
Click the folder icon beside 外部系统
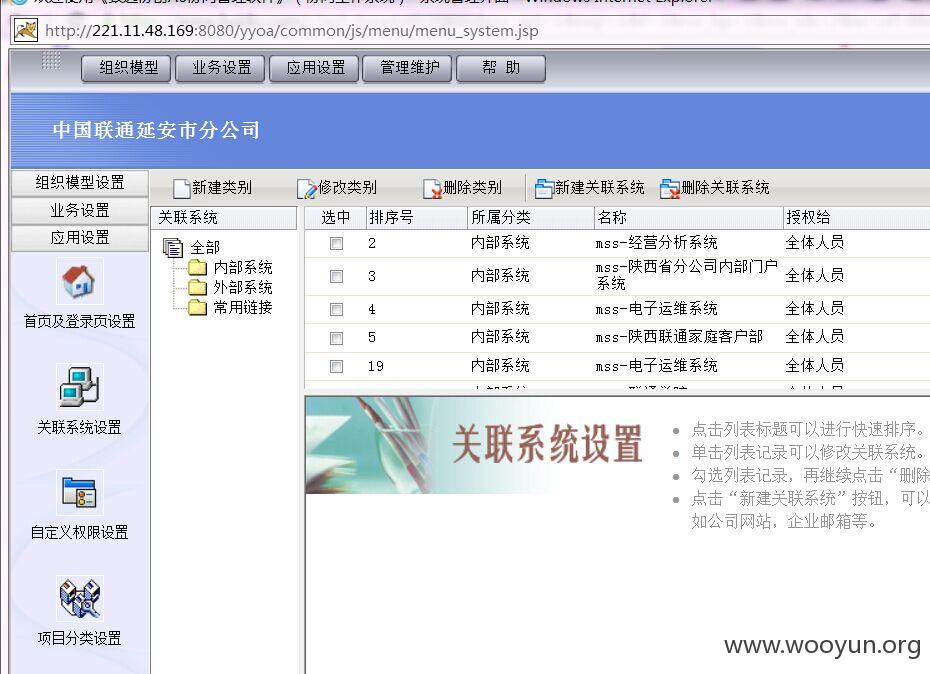pyautogui.click(x=198, y=288)
